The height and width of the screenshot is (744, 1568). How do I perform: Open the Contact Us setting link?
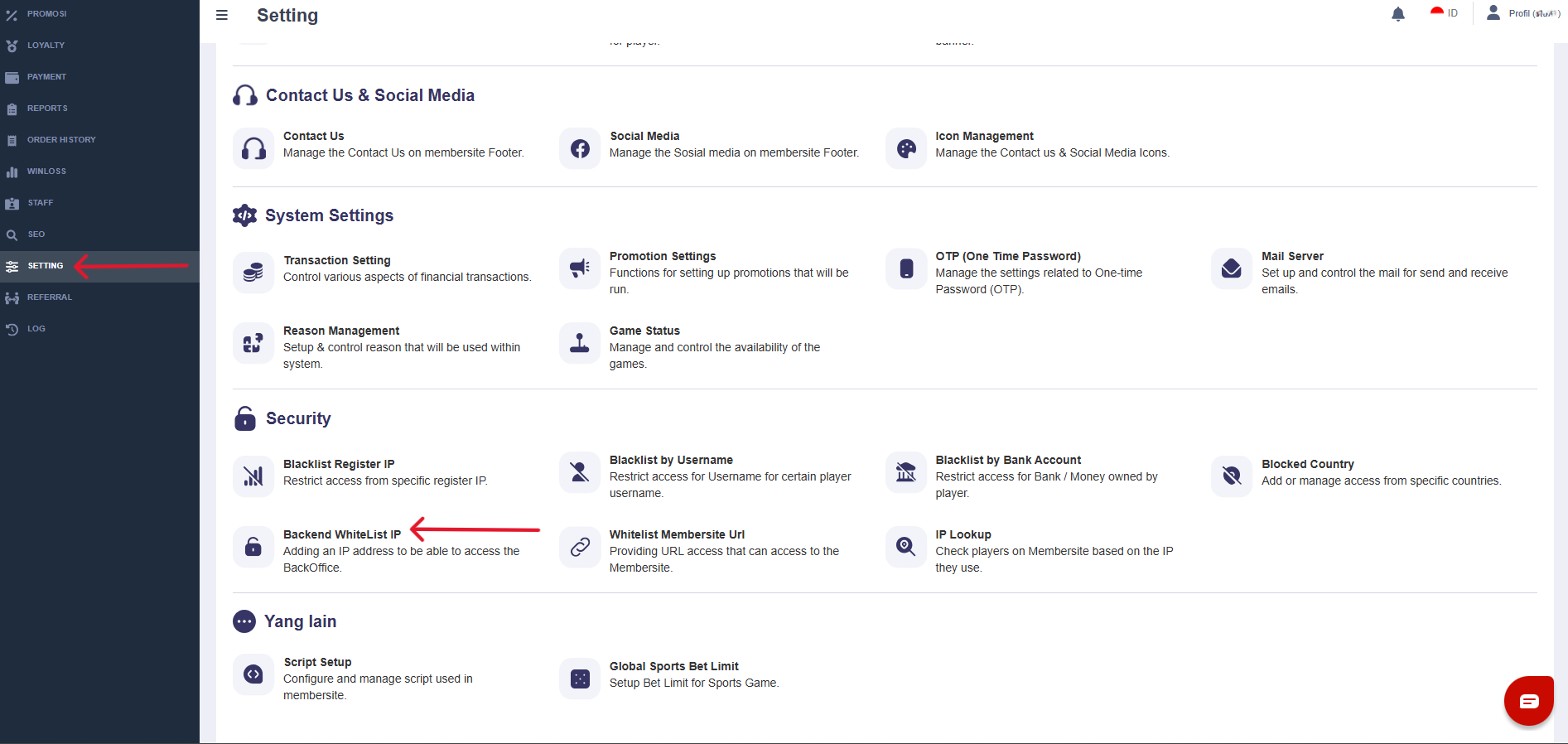tap(314, 136)
